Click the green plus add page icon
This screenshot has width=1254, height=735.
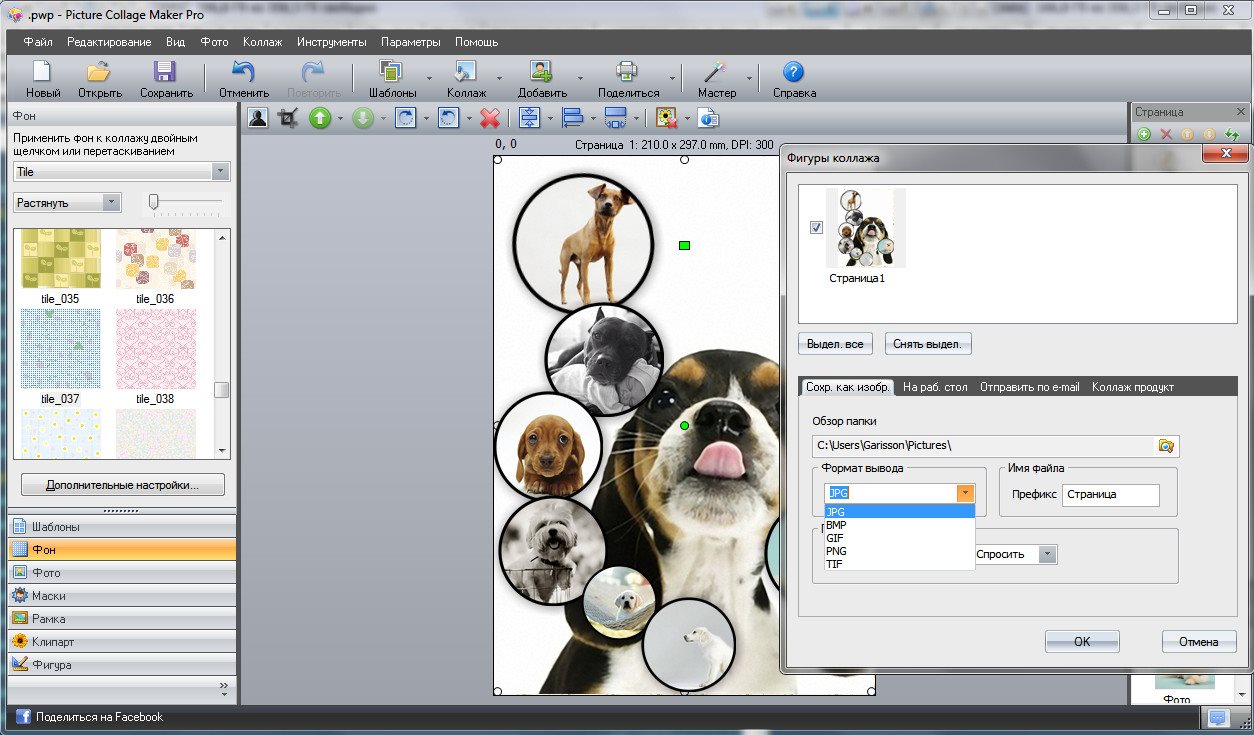pos(1144,134)
